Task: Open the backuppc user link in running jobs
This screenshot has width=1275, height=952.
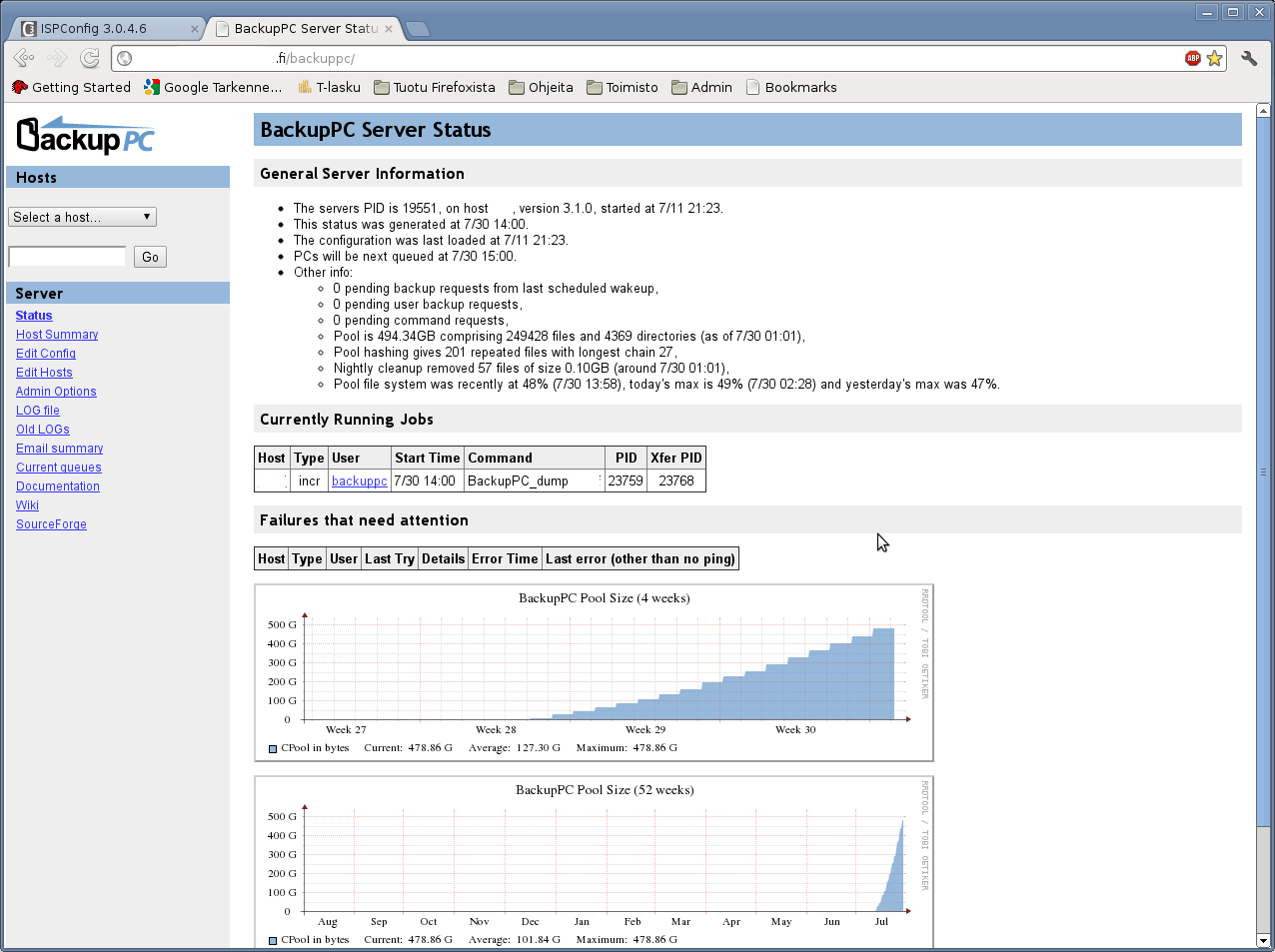Action: pyautogui.click(x=360, y=480)
